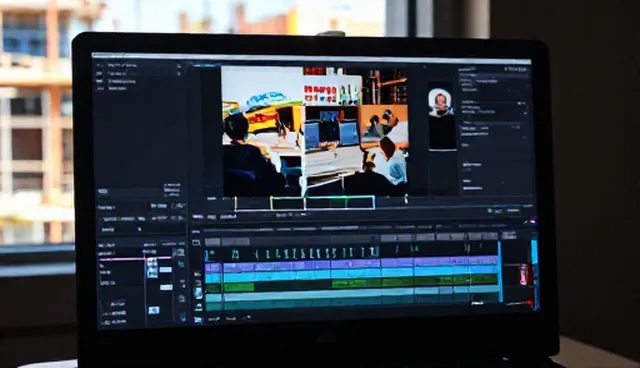The image size is (640, 368).
Task: Click the blue thumbnail at the bottom of the lower-left panel
Action: [x=154, y=311]
